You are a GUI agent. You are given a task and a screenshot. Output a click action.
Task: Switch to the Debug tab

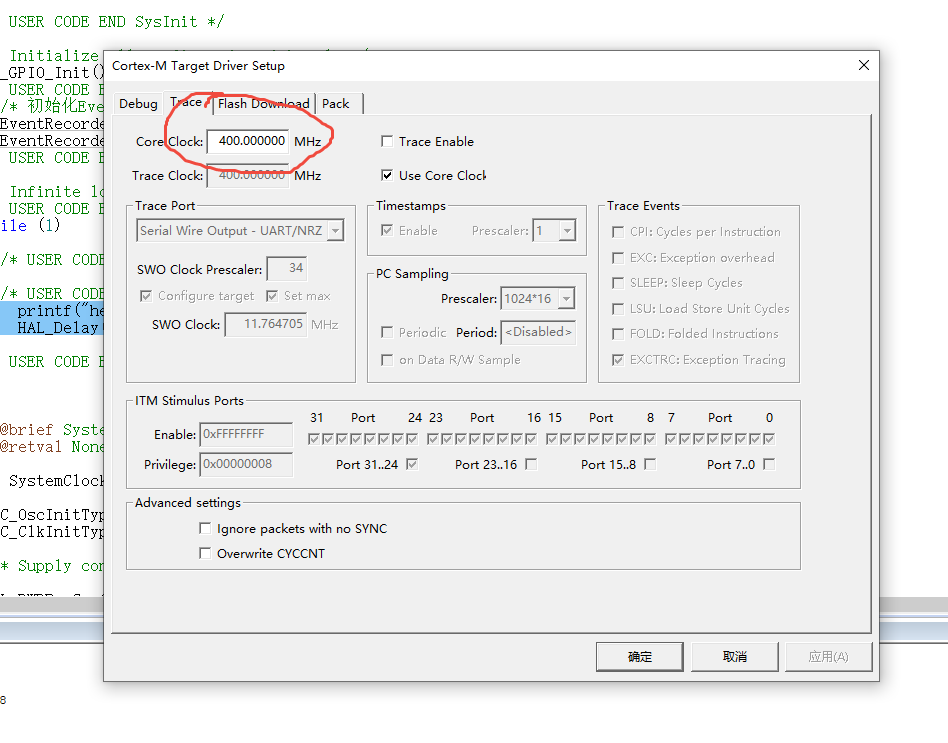pyautogui.click(x=138, y=103)
